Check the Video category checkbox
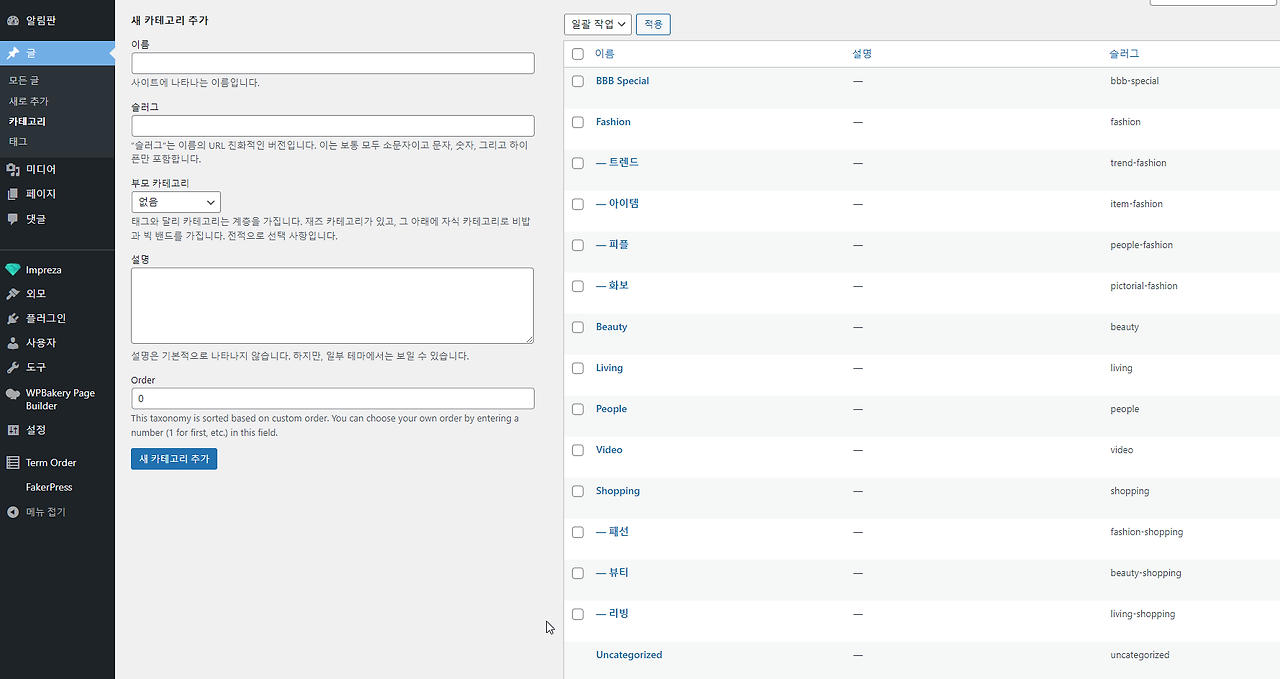The height and width of the screenshot is (679, 1280). coord(578,450)
